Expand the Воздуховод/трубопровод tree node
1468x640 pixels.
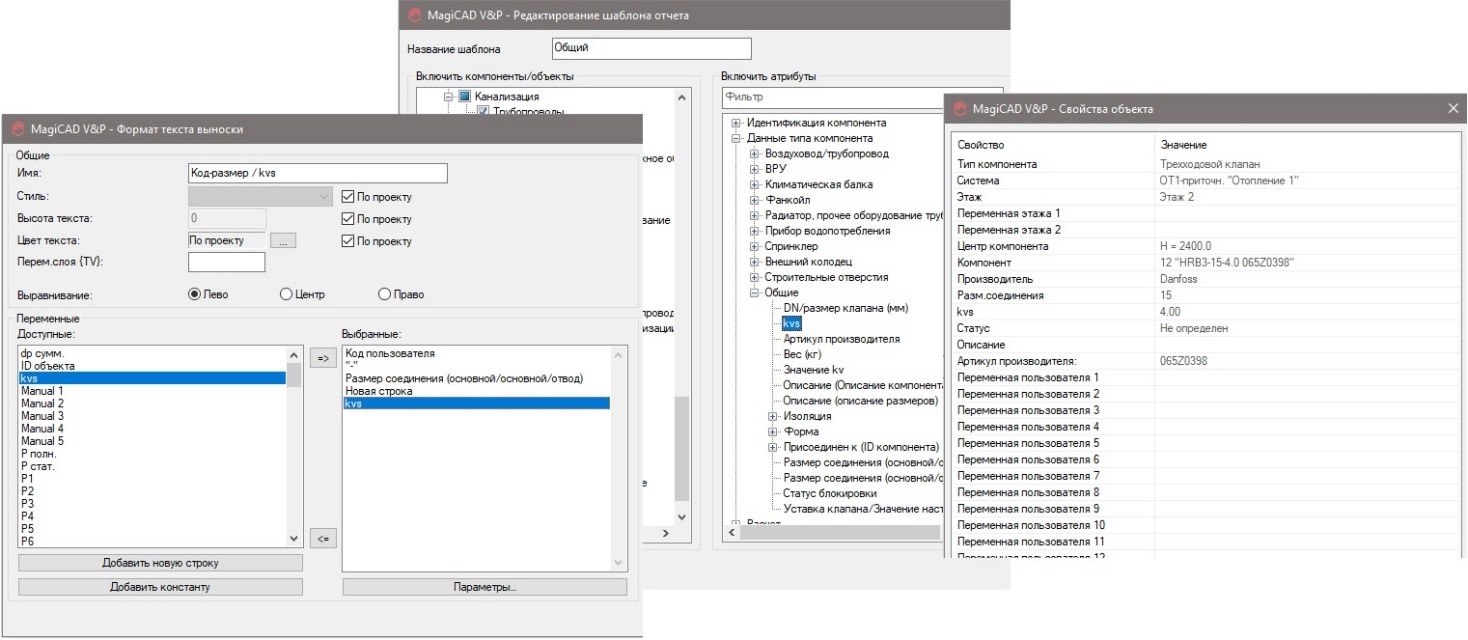point(754,154)
